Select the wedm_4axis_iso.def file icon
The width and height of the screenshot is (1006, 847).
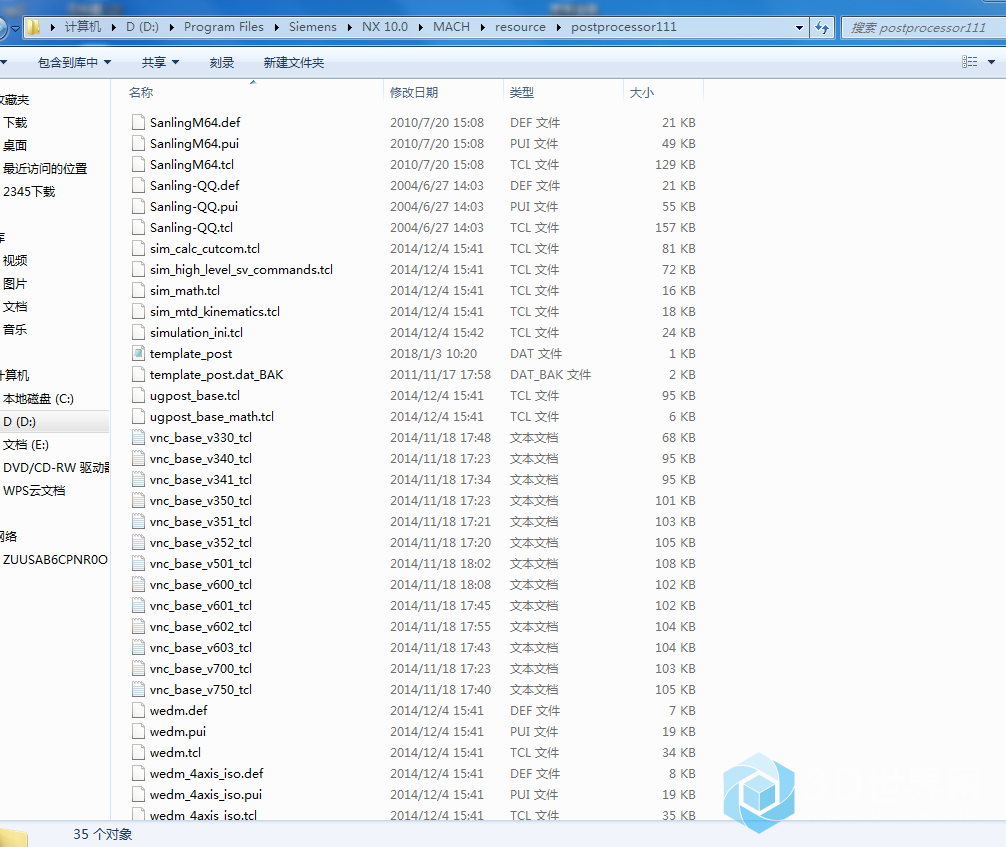138,773
